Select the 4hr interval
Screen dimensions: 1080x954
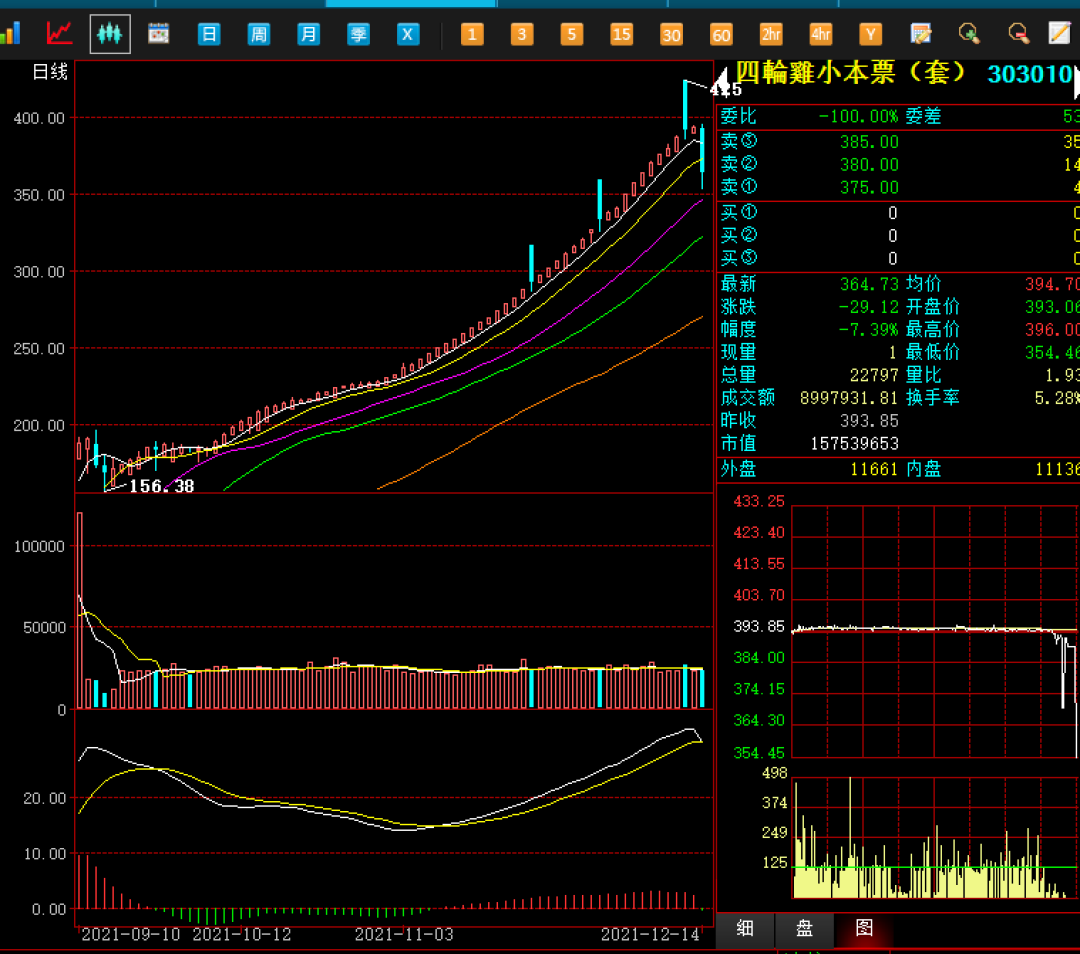(x=820, y=34)
